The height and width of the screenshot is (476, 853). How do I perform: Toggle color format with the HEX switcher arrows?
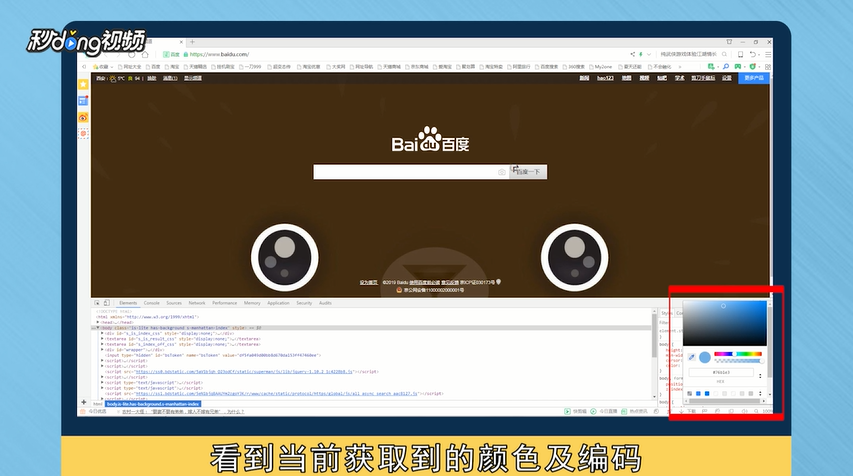click(x=760, y=375)
